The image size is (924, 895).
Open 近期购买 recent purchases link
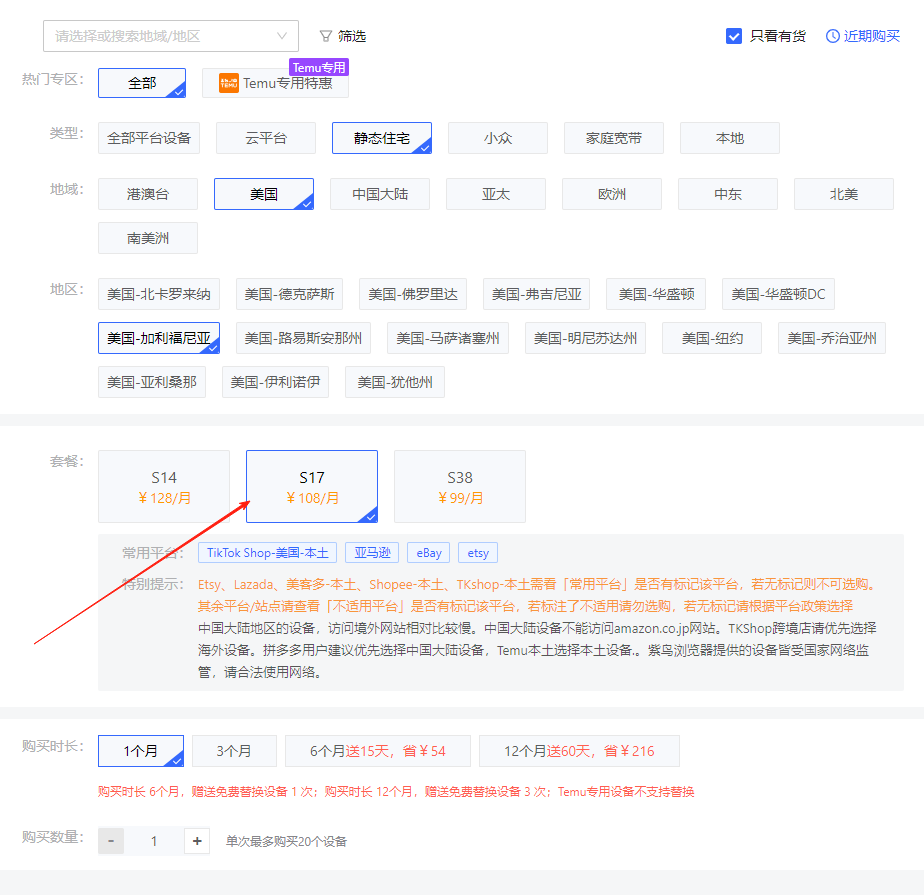pos(871,36)
